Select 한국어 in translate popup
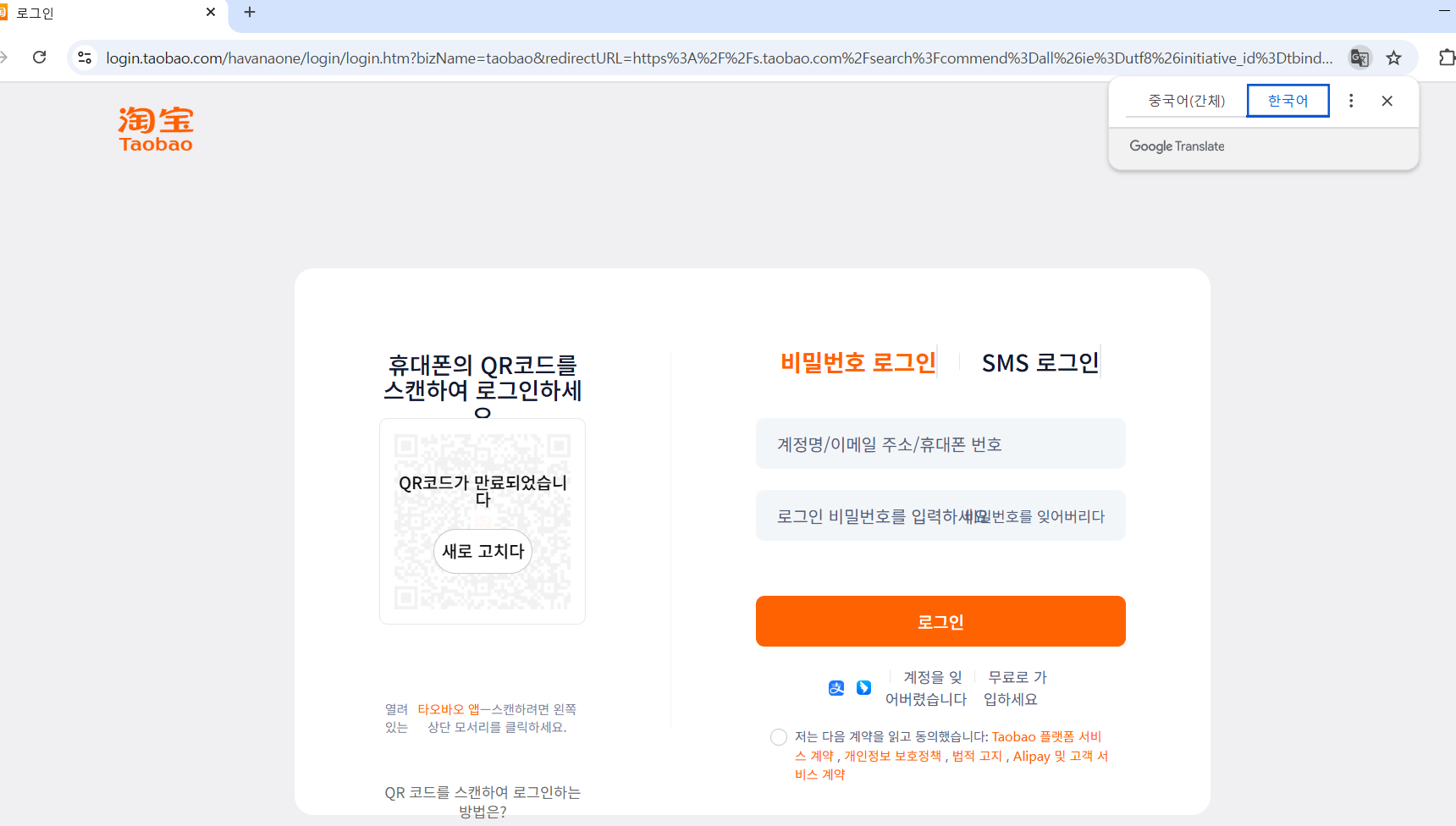Screen dimensions: 1456x826 pos(1288,101)
